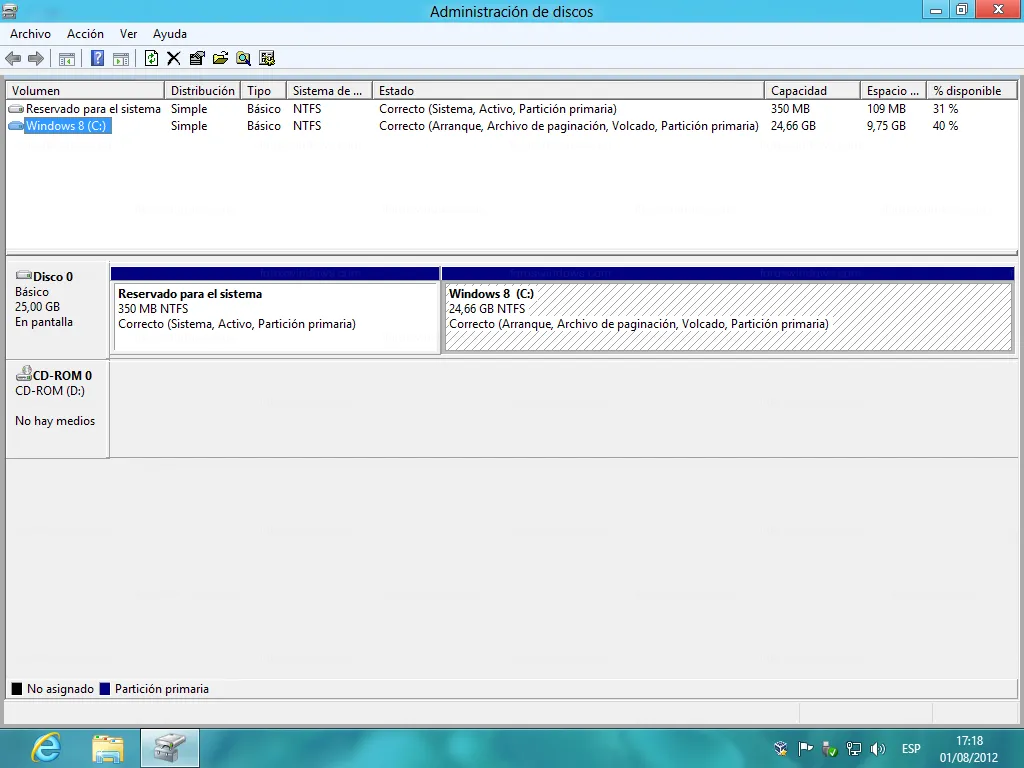Sort by the Estado column header
This screenshot has width=1024, height=768.
tap(568, 91)
